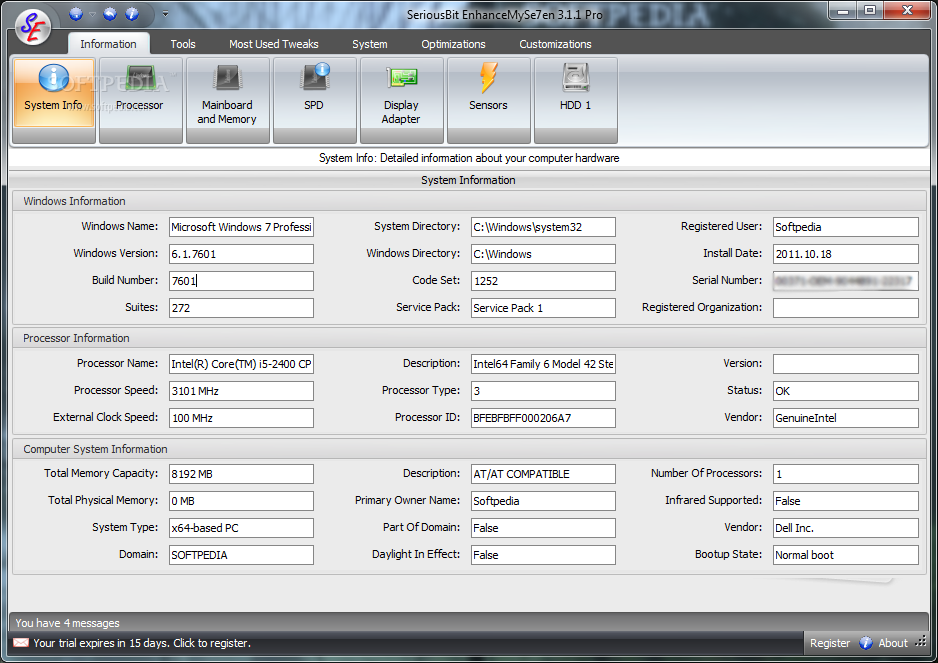
Task: Click the Total Memory Capacity field
Action: [x=241, y=474]
